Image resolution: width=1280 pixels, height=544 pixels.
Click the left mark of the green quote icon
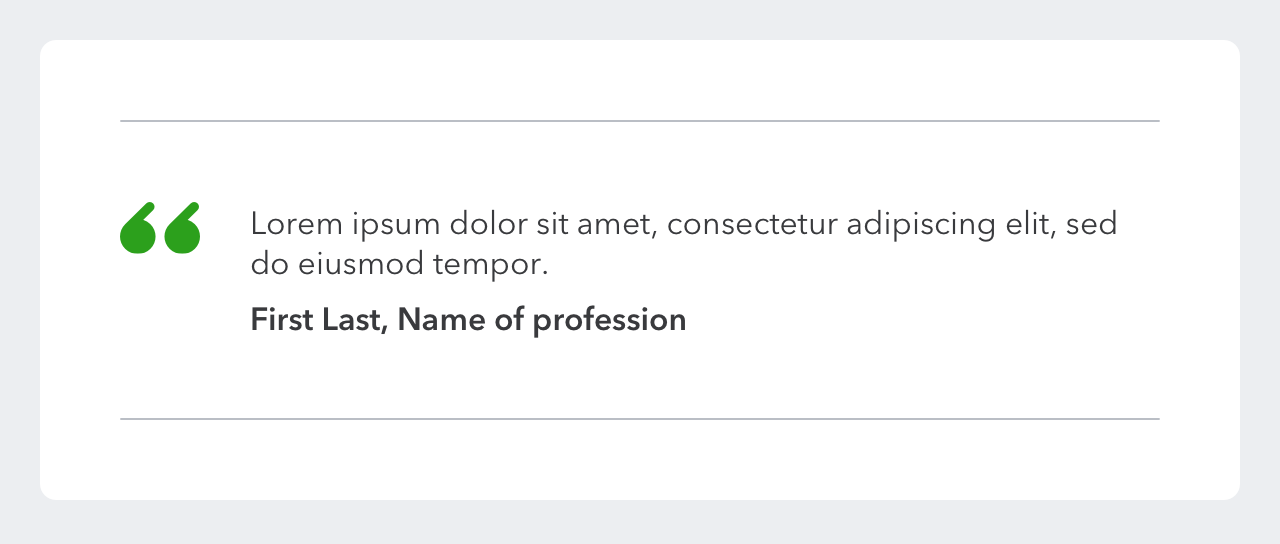tap(138, 230)
